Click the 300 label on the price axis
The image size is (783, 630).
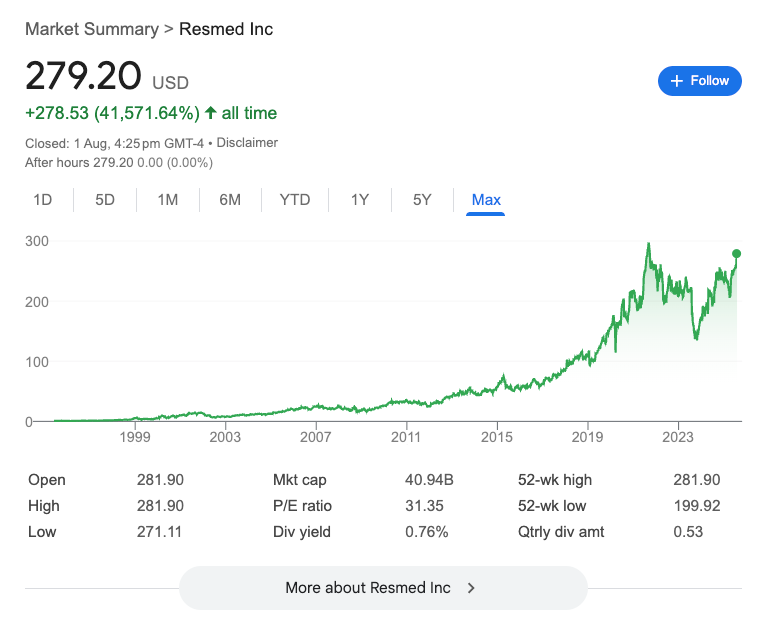[x=37, y=241]
